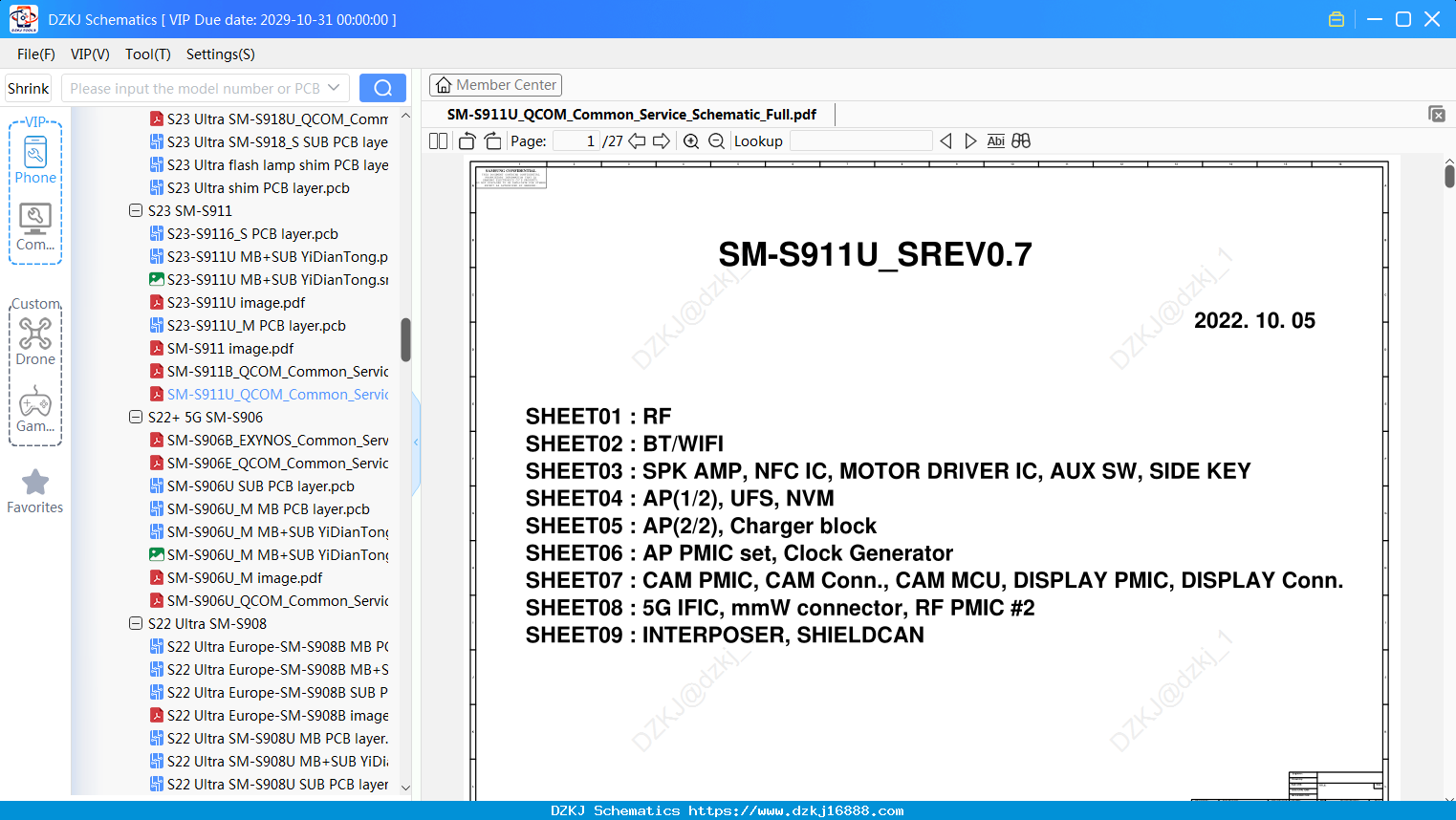The width and height of the screenshot is (1456, 820).
Task: Click the Lookup text field
Action: [x=860, y=141]
